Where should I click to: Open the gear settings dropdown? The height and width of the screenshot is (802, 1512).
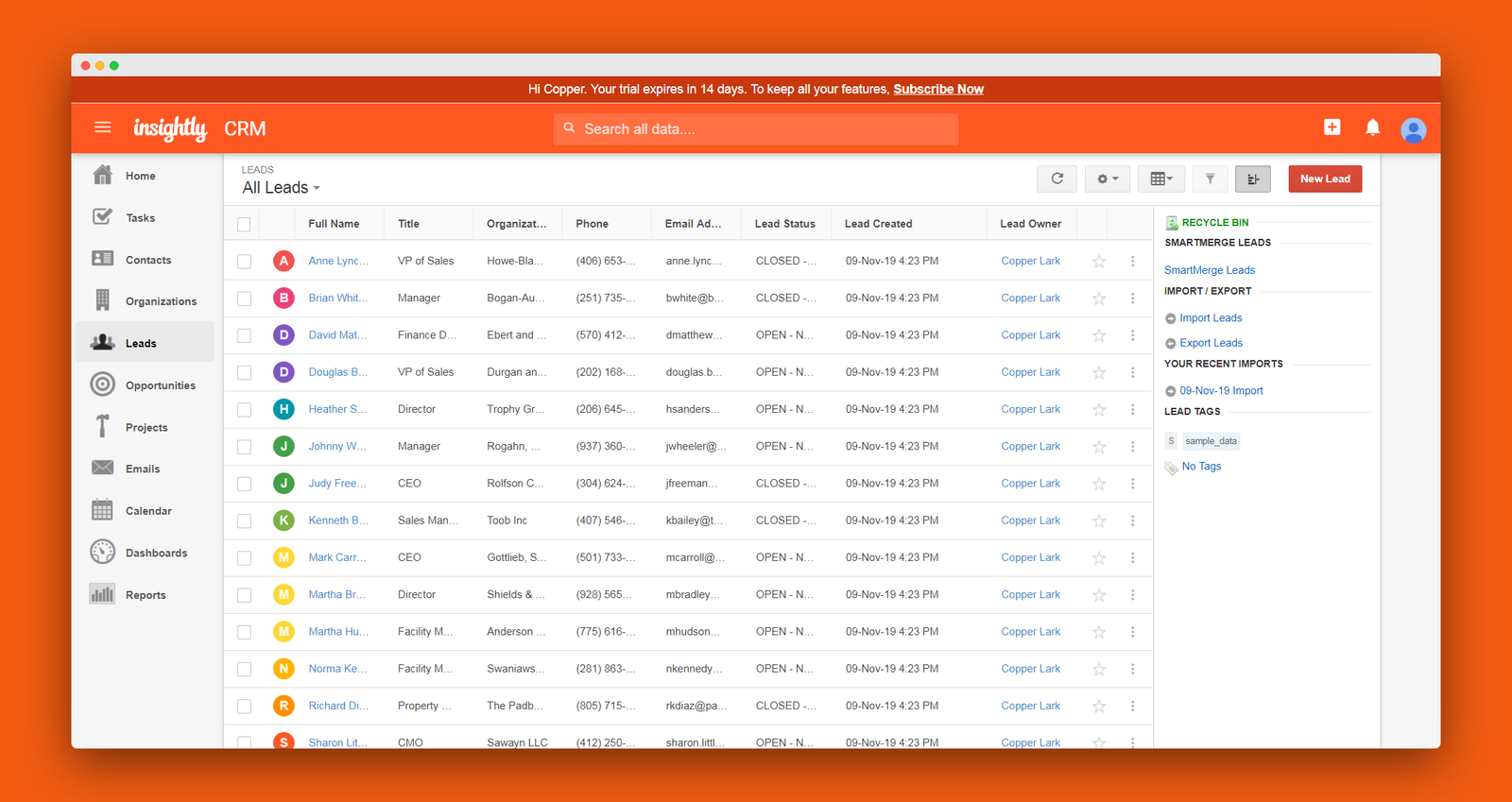(1108, 179)
